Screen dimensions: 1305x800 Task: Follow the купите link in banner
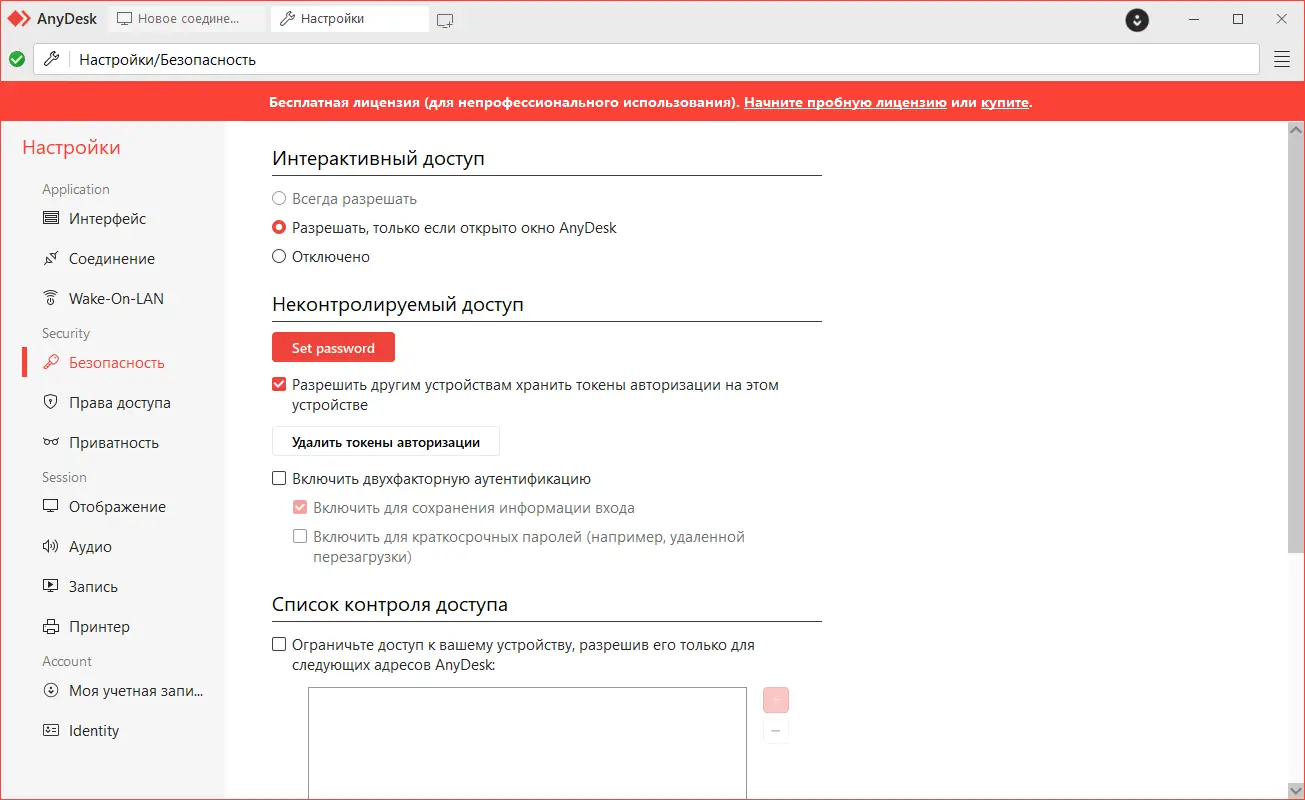[x=1005, y=102]
